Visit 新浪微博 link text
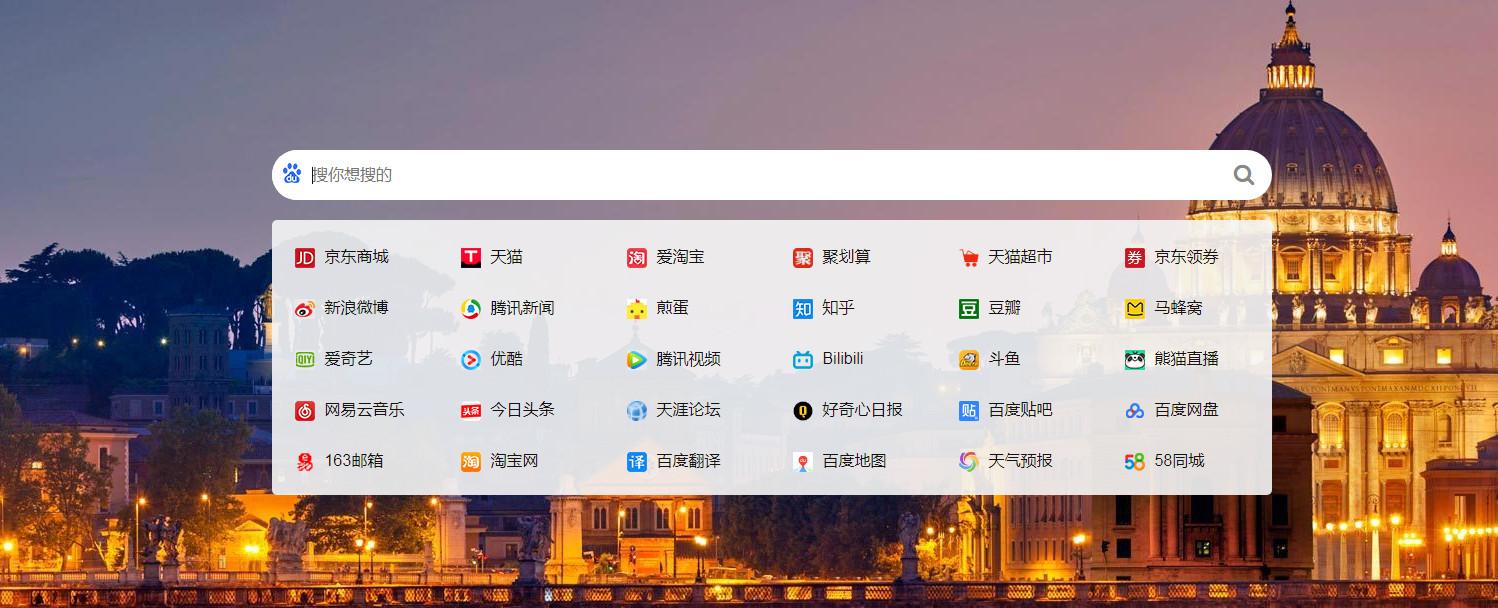 (357, 308)
